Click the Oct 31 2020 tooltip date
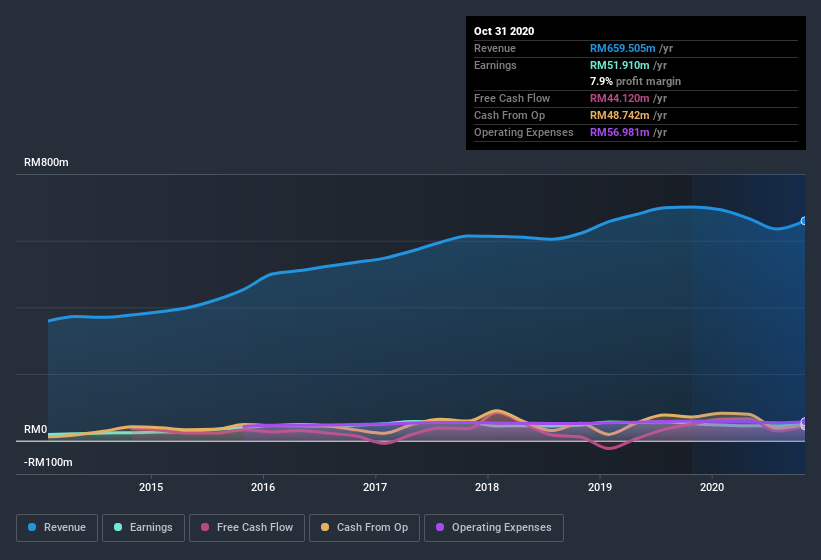The width and height of the screenshot is (821, 560). click(x=504, y=31)
